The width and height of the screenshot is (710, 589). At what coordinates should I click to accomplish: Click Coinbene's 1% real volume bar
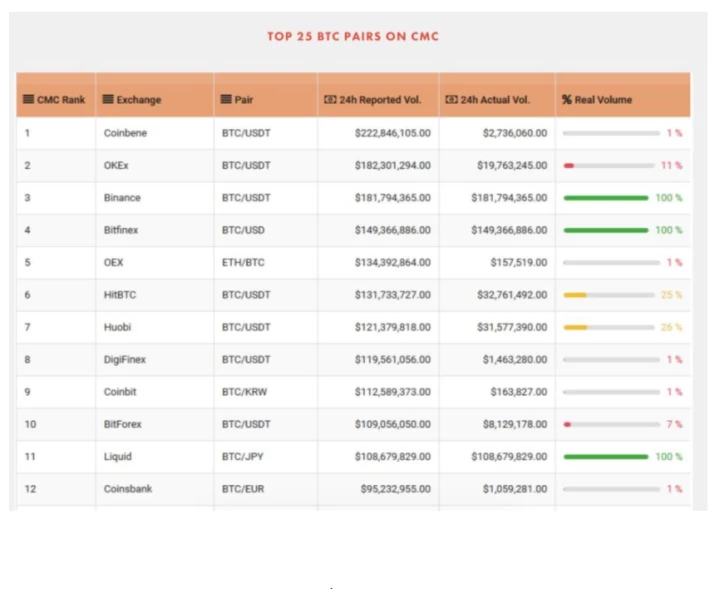coord(612,133)
